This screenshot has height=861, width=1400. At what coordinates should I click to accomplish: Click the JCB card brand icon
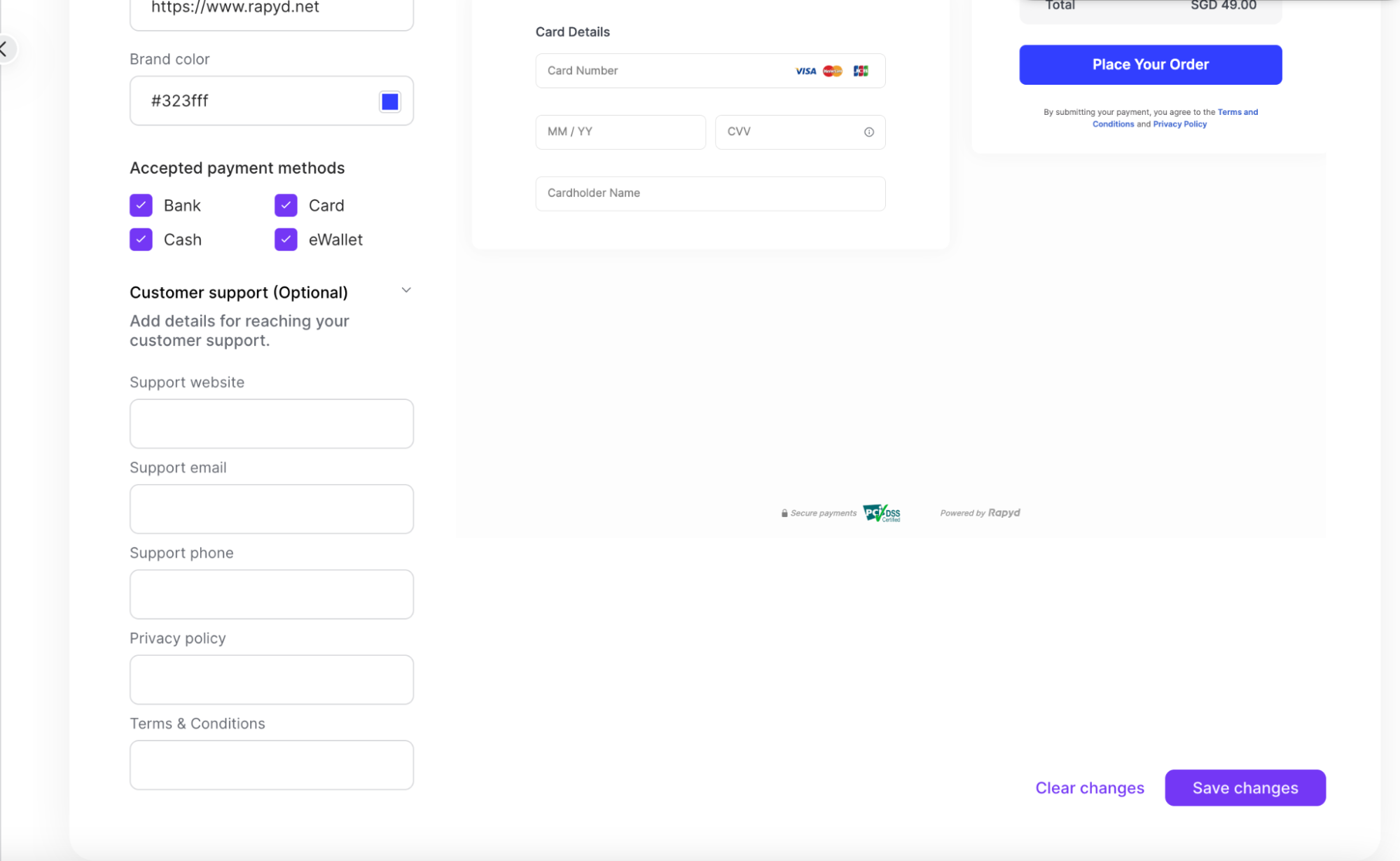click(861, 71)
